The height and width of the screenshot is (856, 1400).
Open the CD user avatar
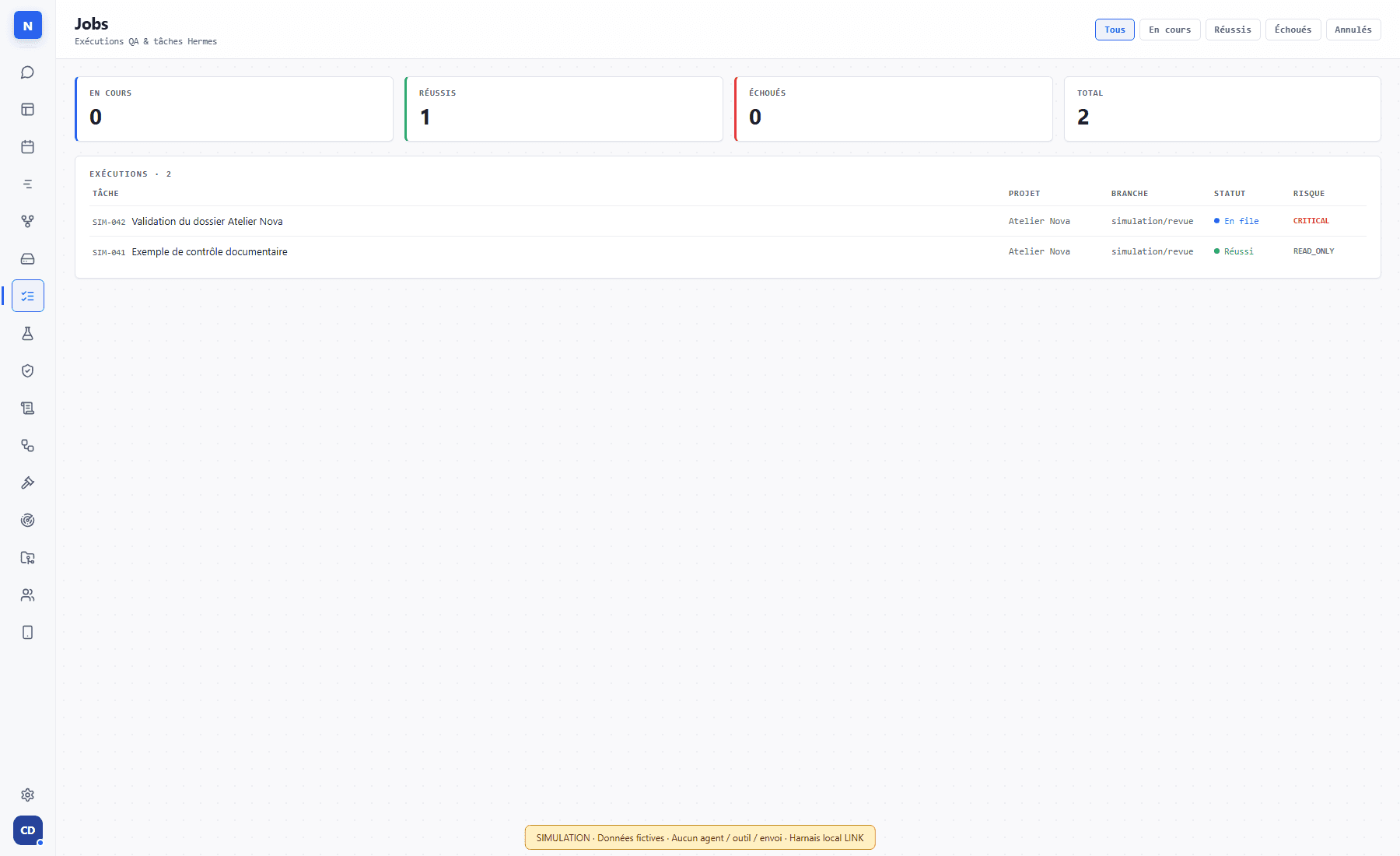(x=28, y=830)
